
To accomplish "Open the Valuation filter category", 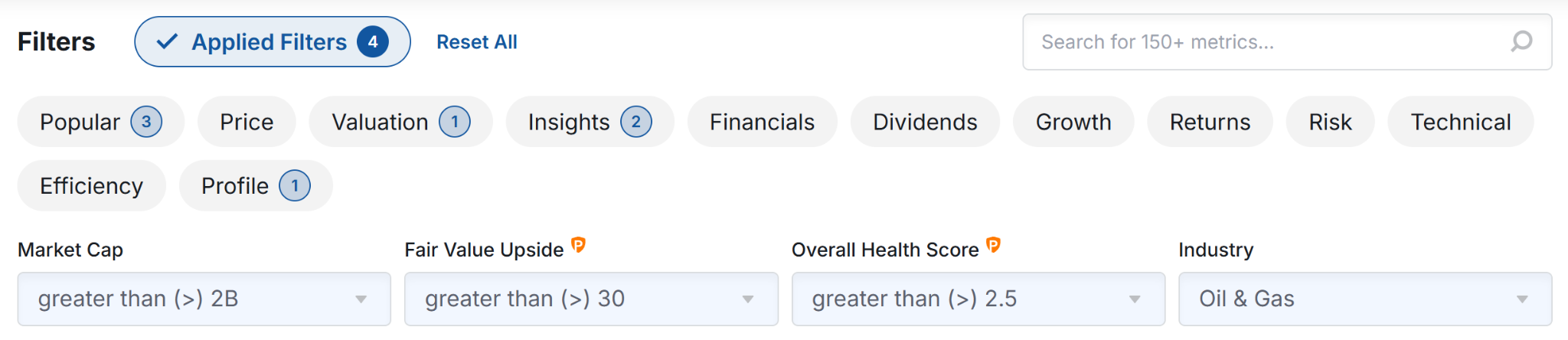I will click(x=400, y=122).
